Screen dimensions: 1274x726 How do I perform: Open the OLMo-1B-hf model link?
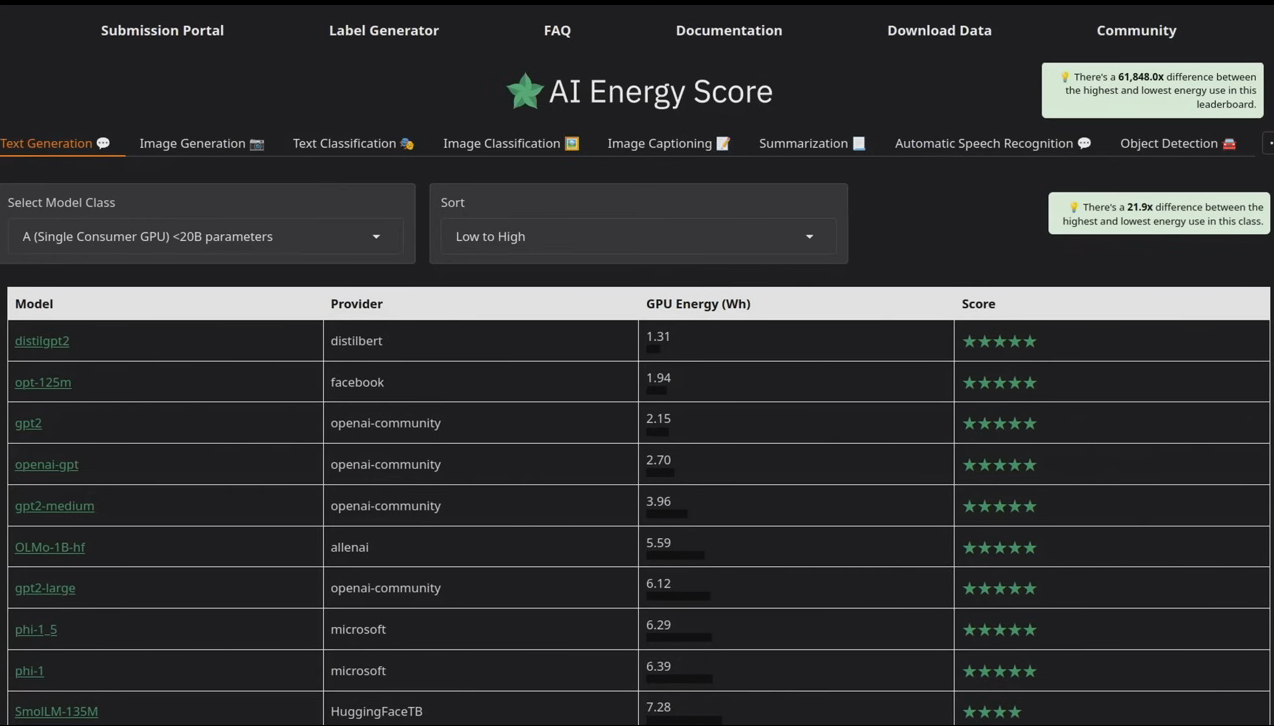coord(50,547)
